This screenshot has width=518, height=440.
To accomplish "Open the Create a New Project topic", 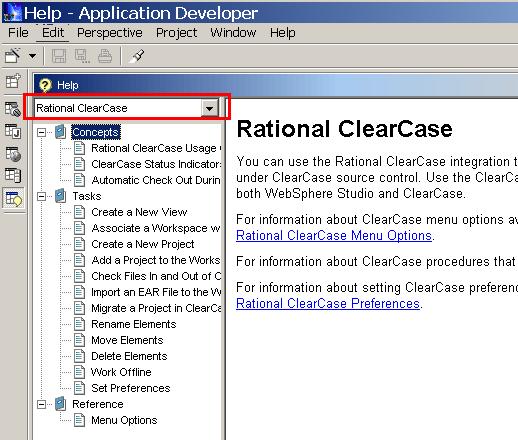I will [x=143, y=244].
